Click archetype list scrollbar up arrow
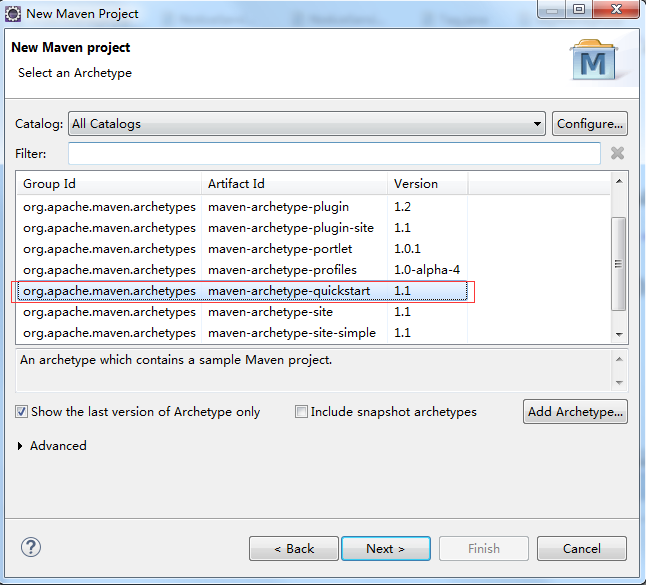Image resolution: width=646 pixels, height=585 pixels. [x=619, y=181]
